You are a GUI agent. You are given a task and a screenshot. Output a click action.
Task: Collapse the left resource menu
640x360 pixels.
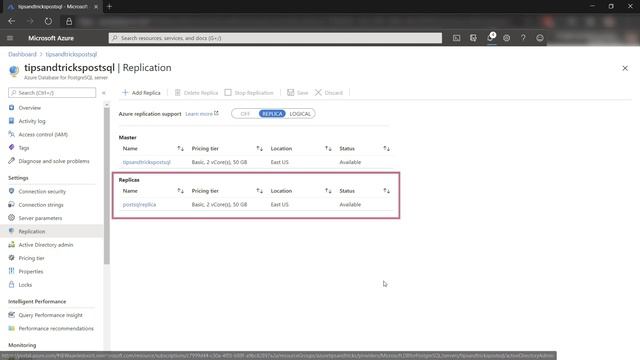(104, 93)
